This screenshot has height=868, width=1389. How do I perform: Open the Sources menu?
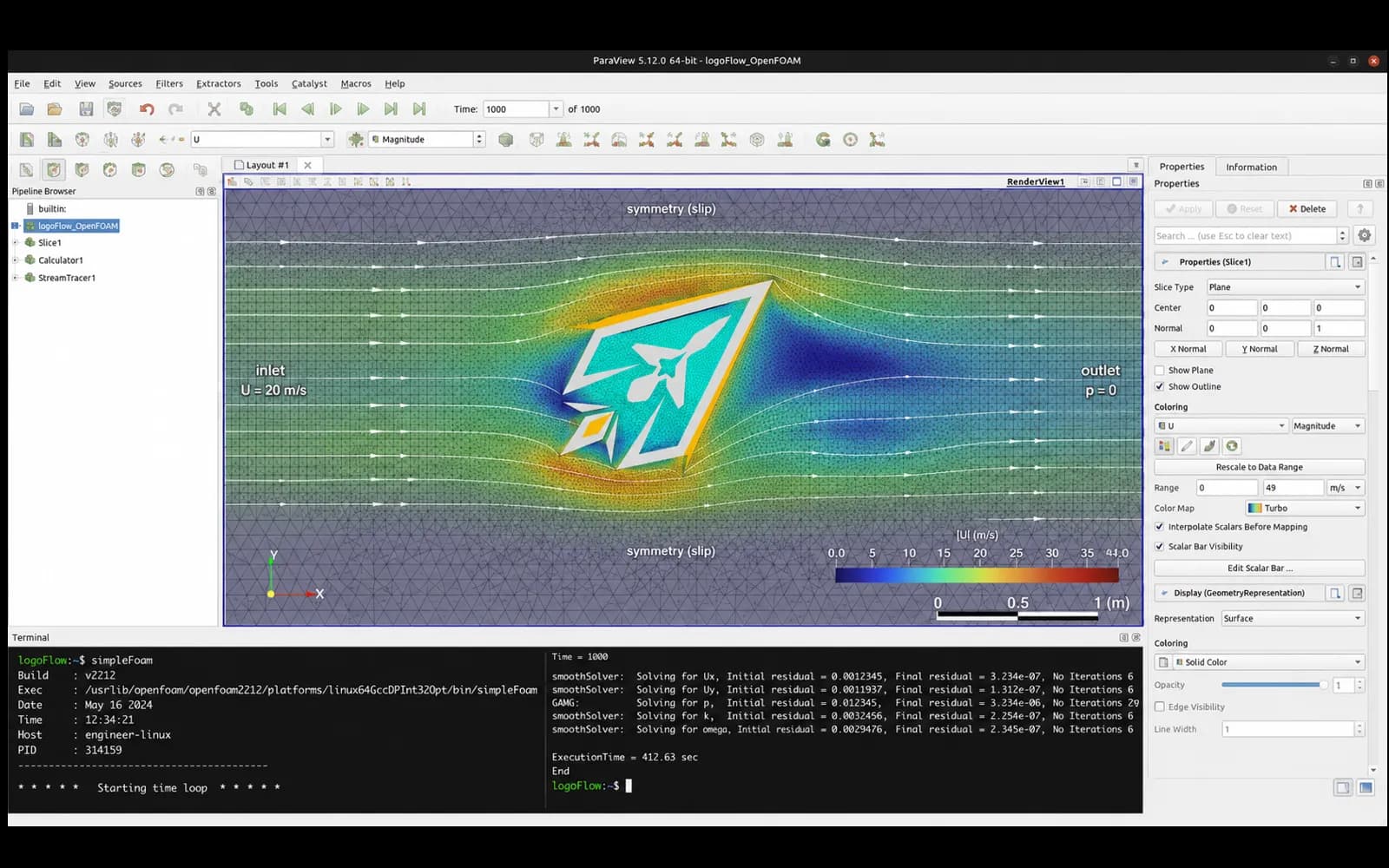pos(125,84)
